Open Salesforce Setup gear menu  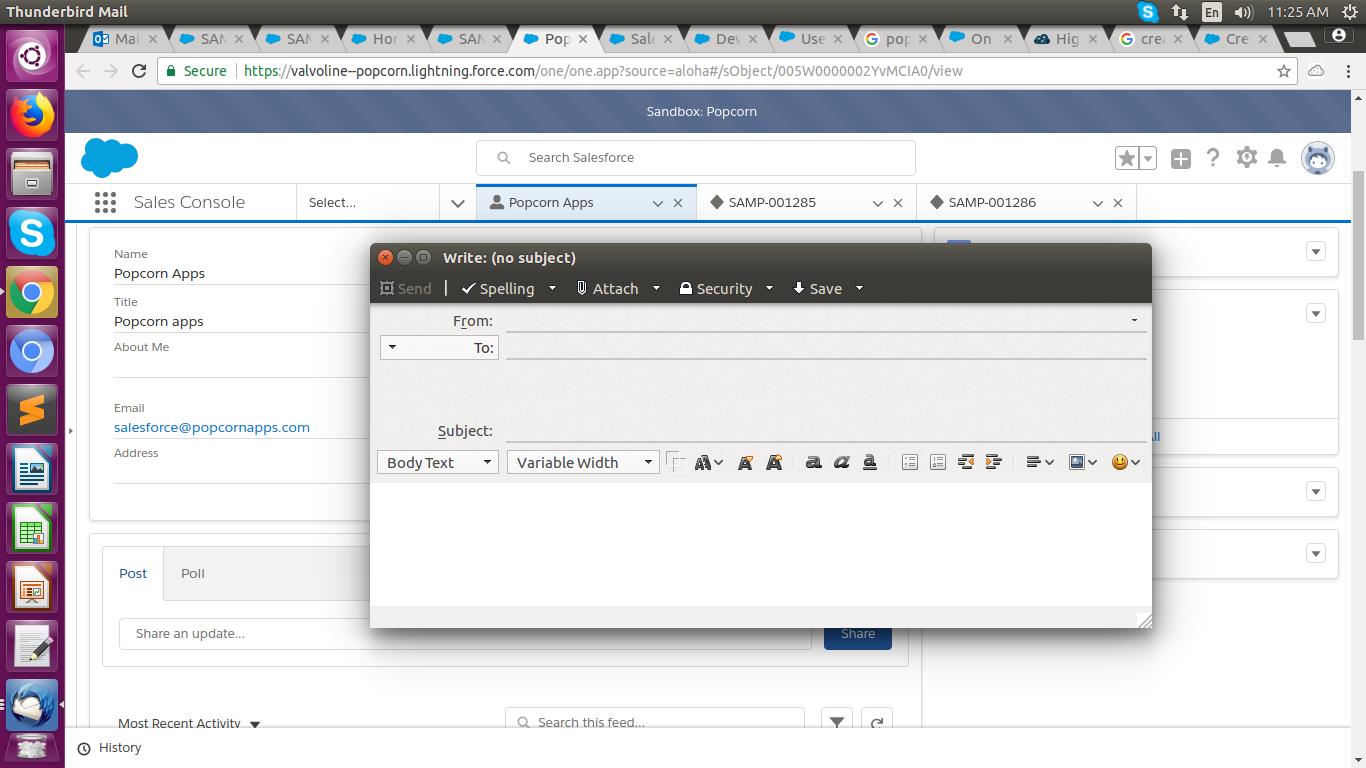pos(1246,158)
